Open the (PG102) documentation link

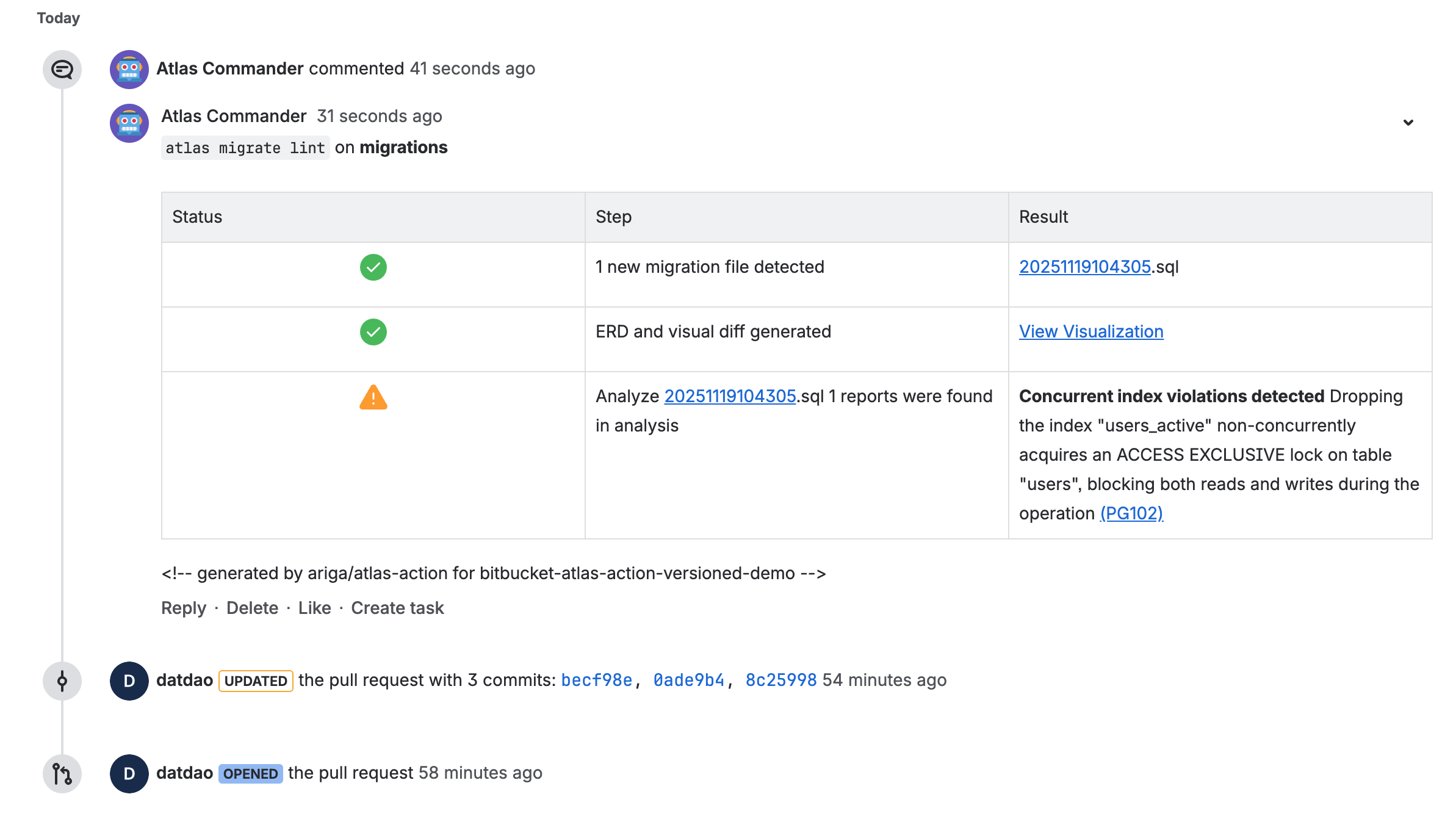pos(1131,513)
